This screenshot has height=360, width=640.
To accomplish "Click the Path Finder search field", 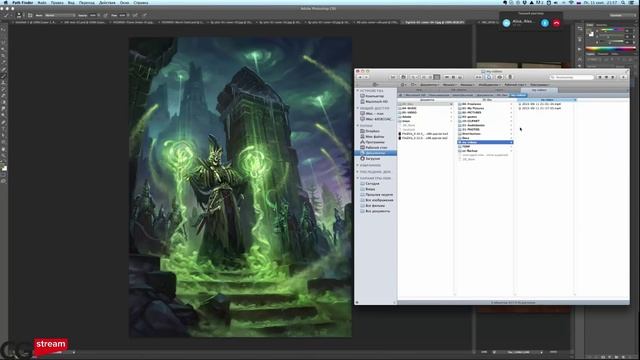I will (x=571, y=77).
